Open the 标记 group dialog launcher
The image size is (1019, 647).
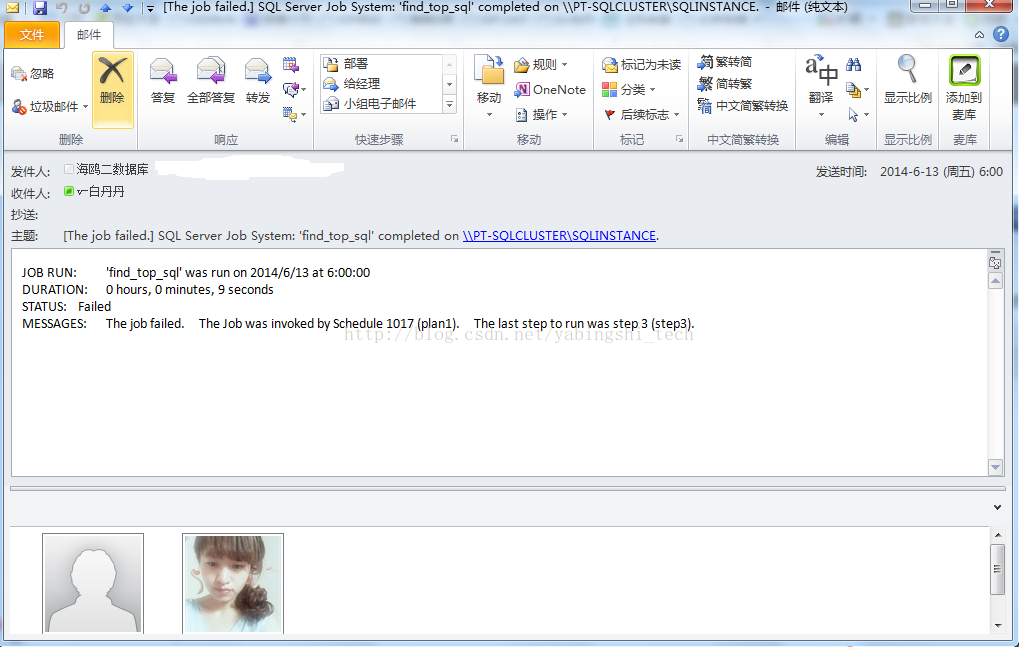click(x=679, y=139)
